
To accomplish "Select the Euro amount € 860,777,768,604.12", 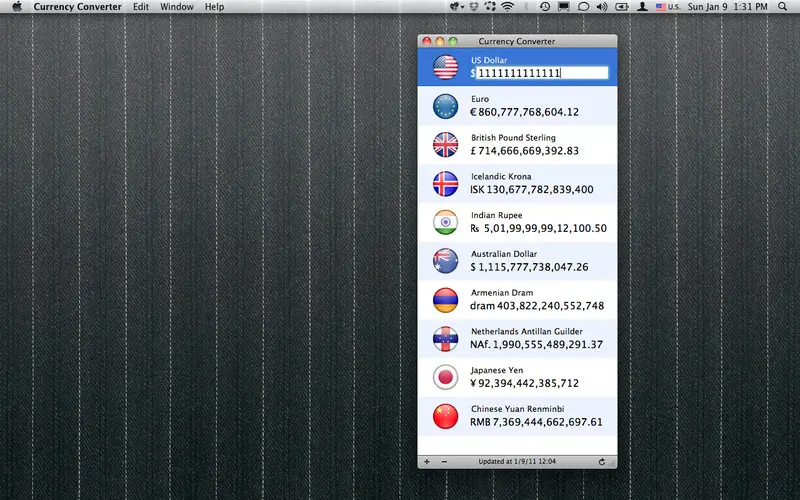I will coord(524,112).
